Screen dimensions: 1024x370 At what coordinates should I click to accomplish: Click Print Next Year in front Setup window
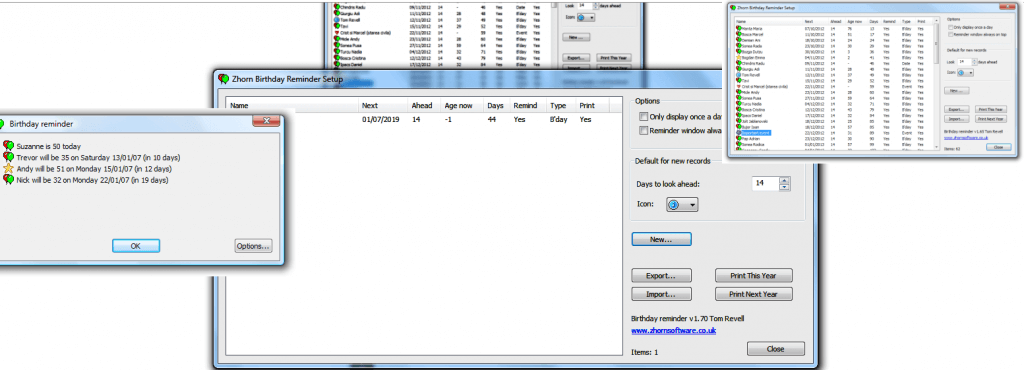tap(754, 294)
